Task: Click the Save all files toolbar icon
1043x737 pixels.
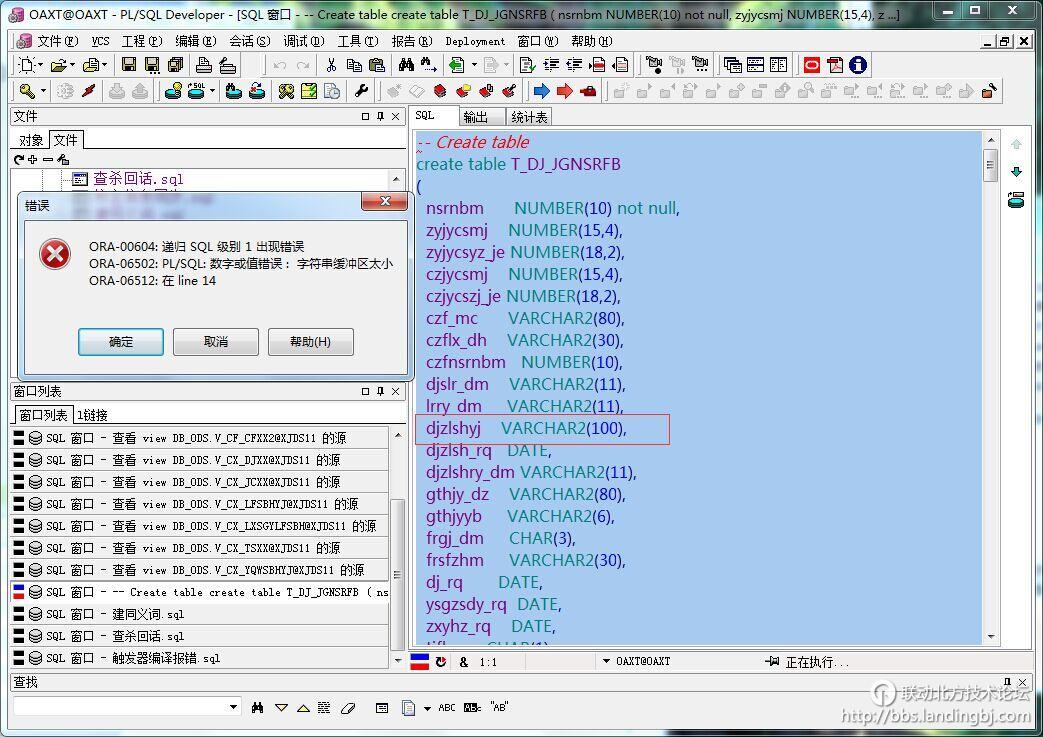Action: pyautogui.click(x=176, y=65)
